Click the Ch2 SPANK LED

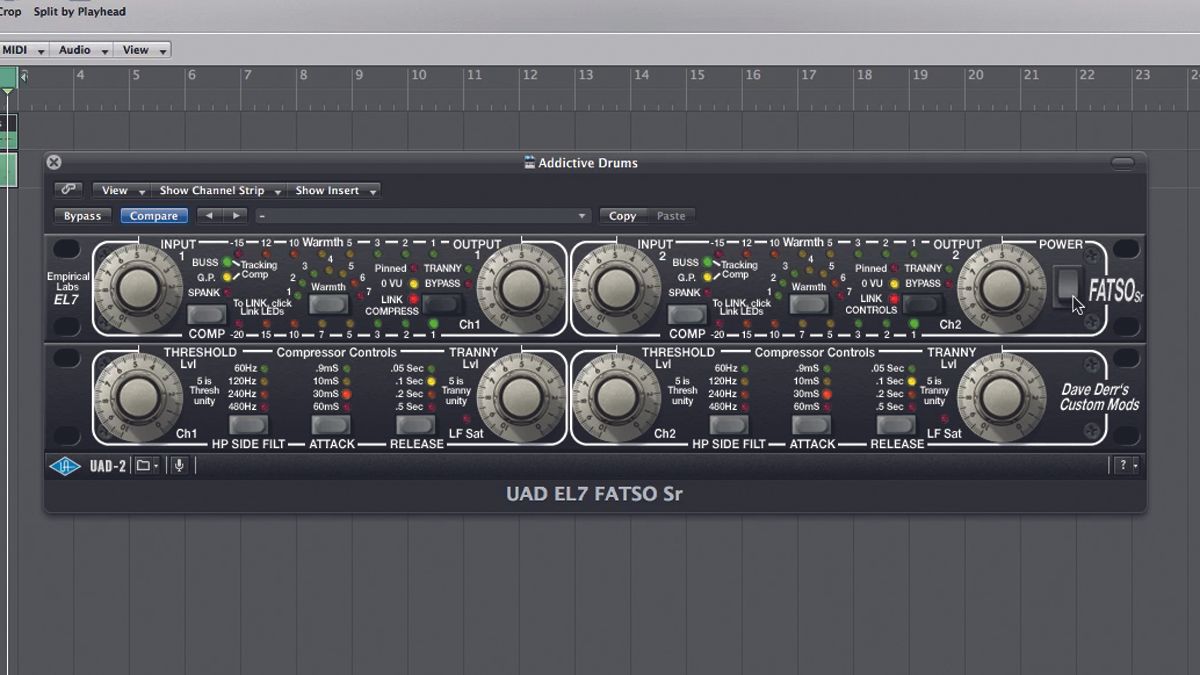pyautogui.click(x=707, y=293)
